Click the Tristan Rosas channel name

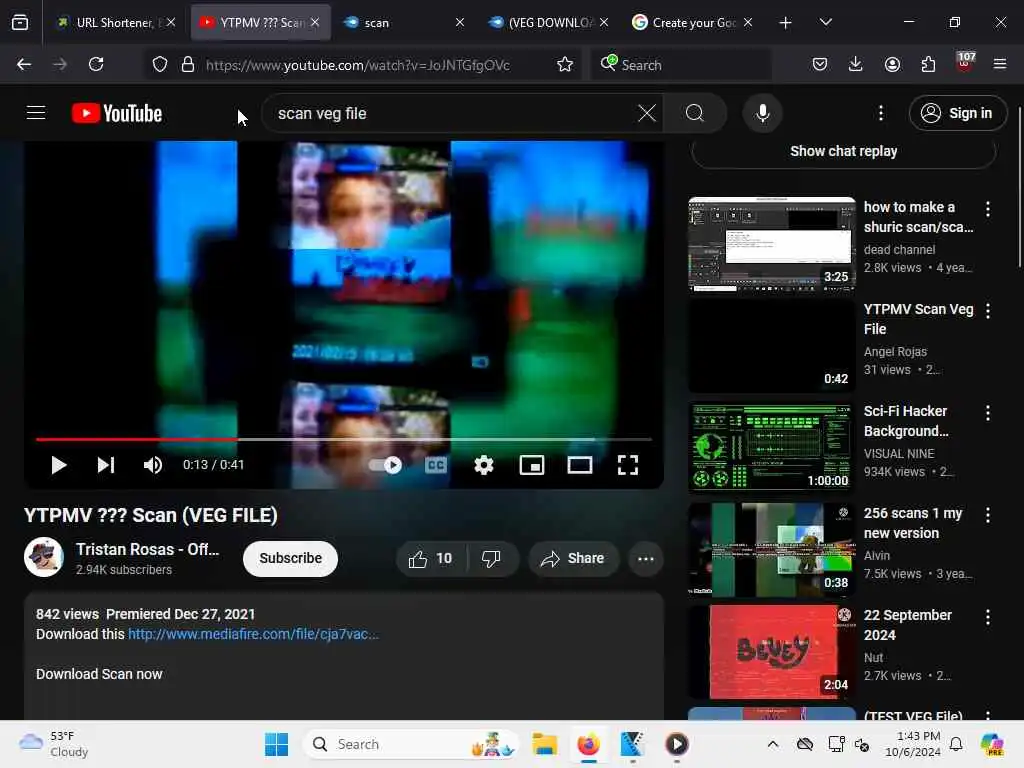[148, 549]
